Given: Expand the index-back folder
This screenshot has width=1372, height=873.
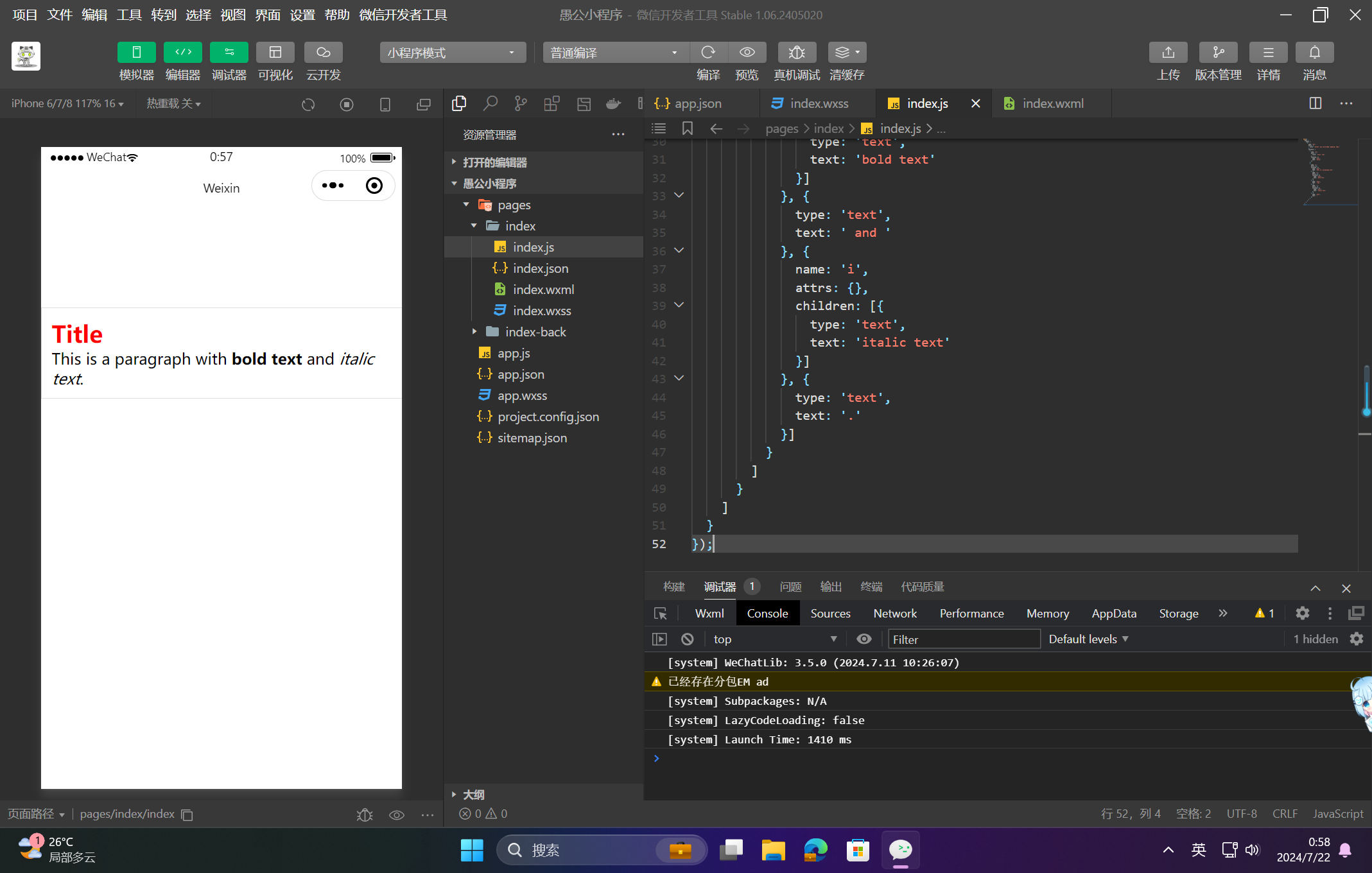Looking at the screenshot, I should [x=535, y=332].
